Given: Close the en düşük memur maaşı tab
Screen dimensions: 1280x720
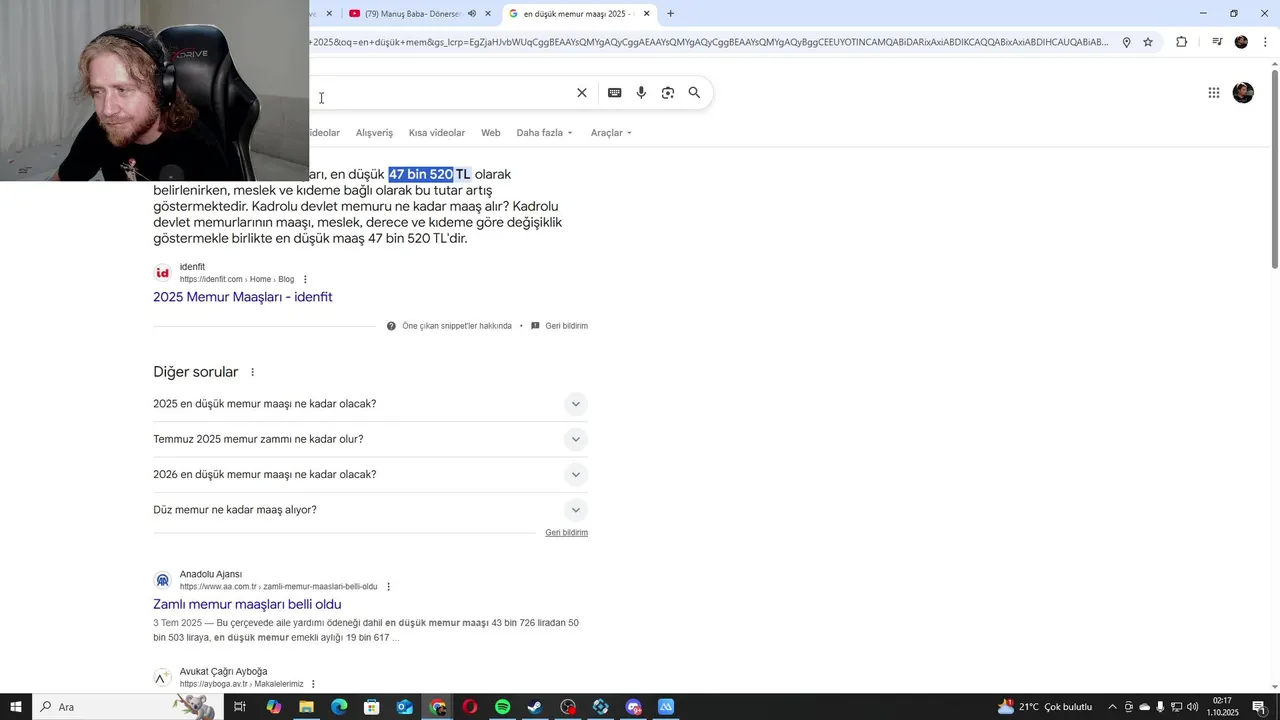Looking at the screenshot, I should [x=647, y=14].
